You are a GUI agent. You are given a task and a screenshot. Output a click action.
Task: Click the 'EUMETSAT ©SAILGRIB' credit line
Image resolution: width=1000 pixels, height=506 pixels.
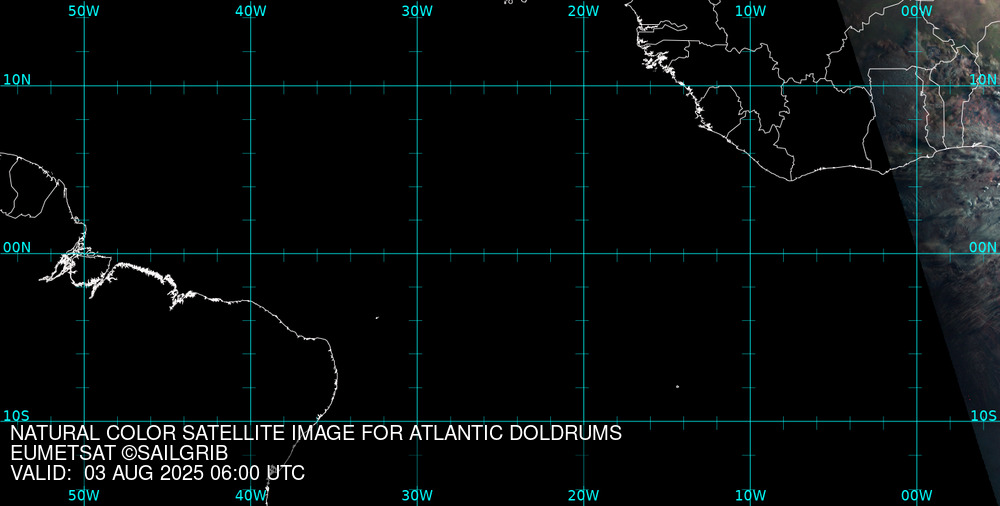pos(119,453)
